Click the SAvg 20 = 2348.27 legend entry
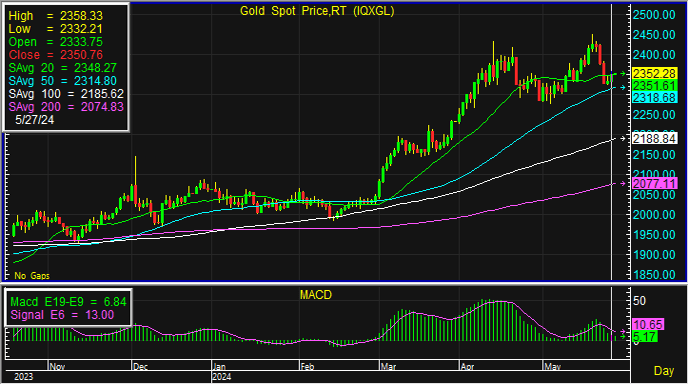Viewport: 689px width, 385px height. pos(62,68)
